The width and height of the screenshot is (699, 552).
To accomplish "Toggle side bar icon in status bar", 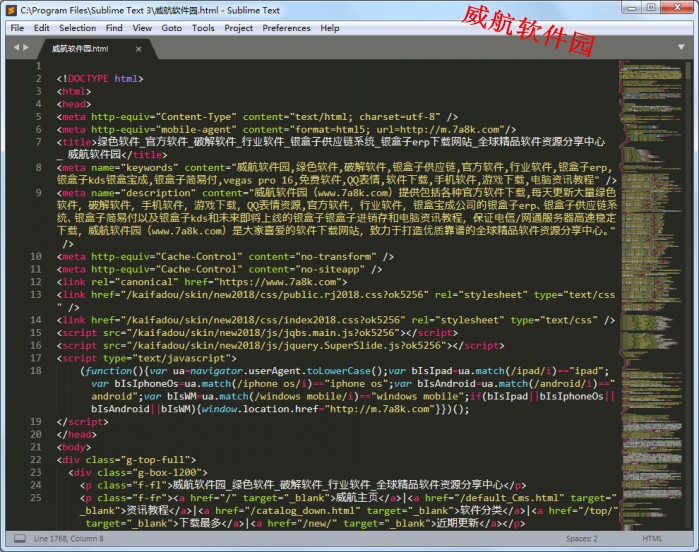I will click(x=20, y=538).
